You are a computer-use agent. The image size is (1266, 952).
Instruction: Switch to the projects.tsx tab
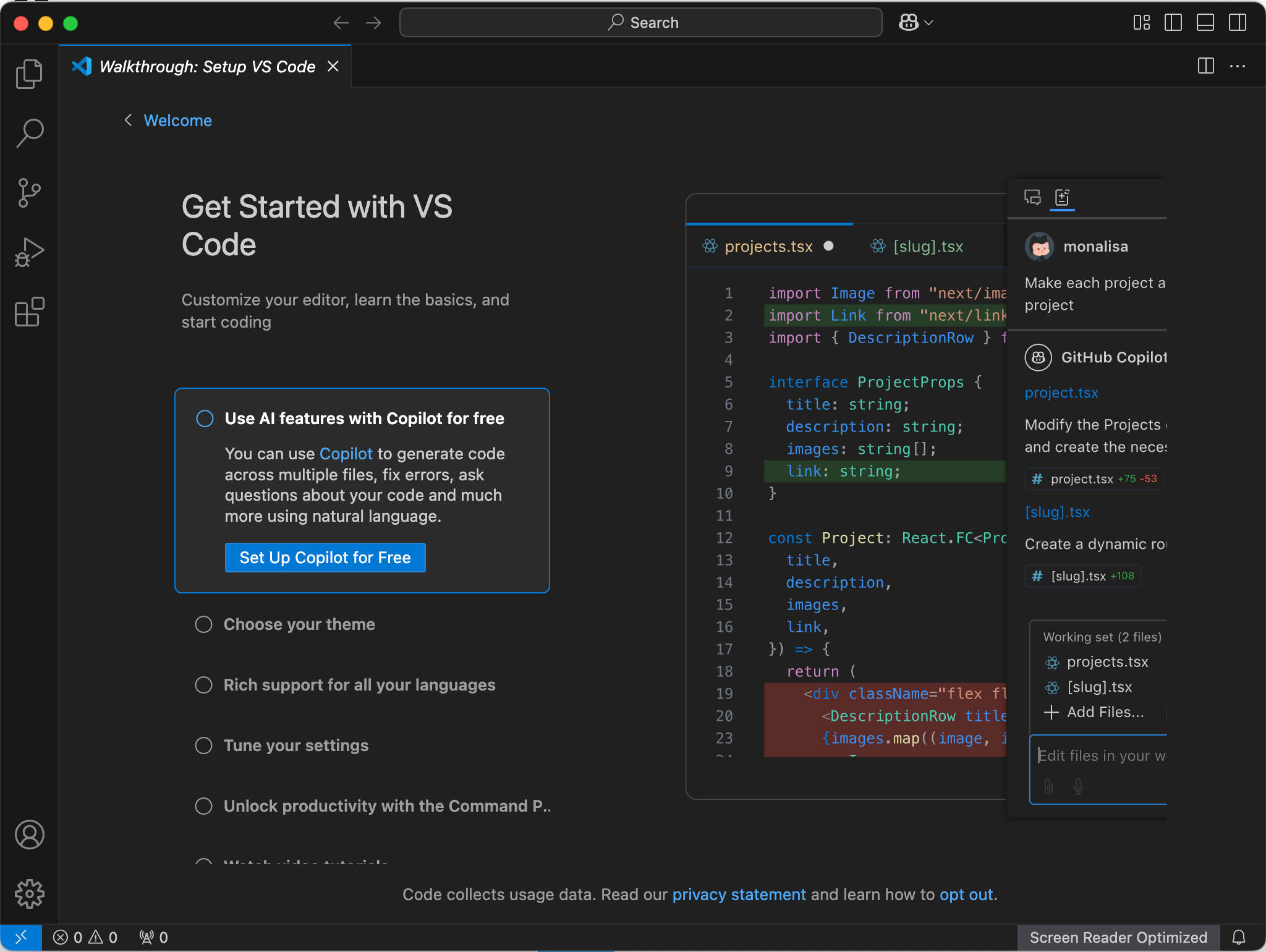pos(768,246)
